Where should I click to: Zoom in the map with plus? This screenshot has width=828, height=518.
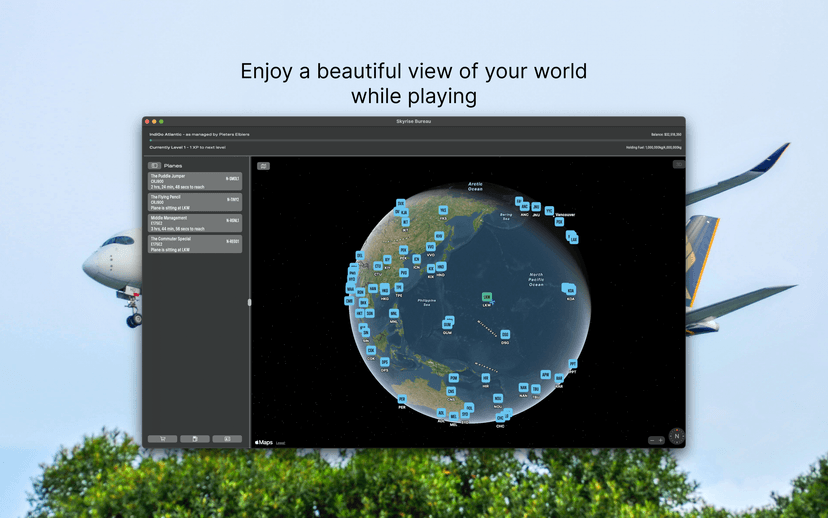coord(661,440)
